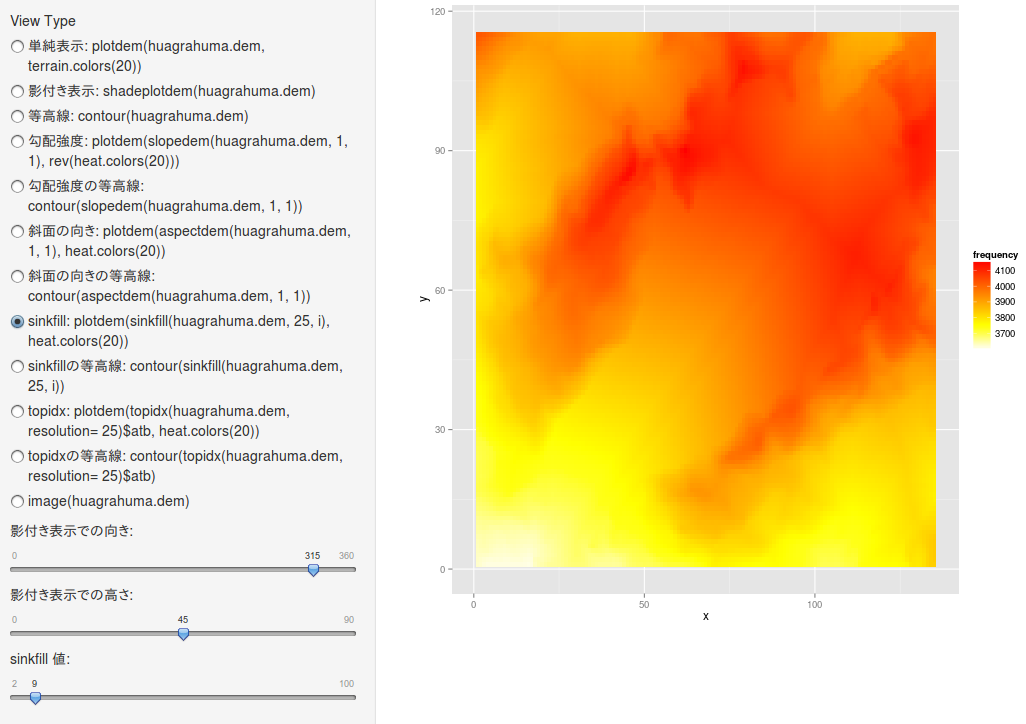Select the 単純表示 plotdem terrain.colors radio option
This screenshot has width=1026, height=724.
click(x=17, y=46)
